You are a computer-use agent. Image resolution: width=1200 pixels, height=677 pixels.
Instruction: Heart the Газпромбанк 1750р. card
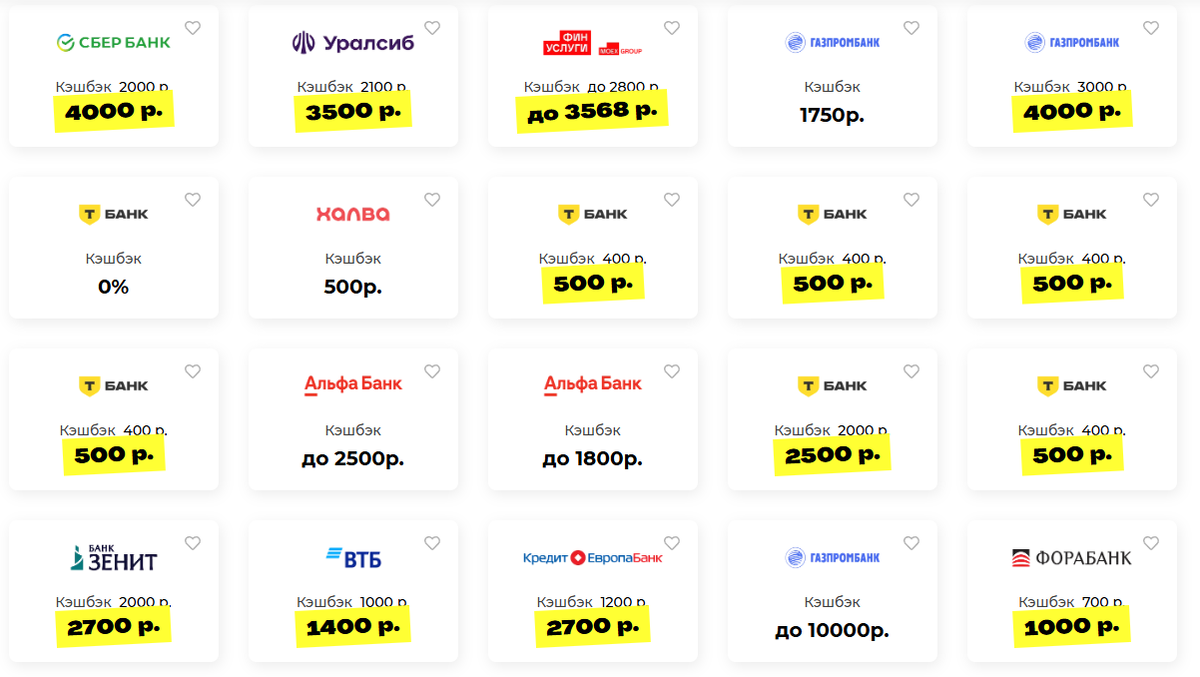pyautogui.click(x=911, y=28)
